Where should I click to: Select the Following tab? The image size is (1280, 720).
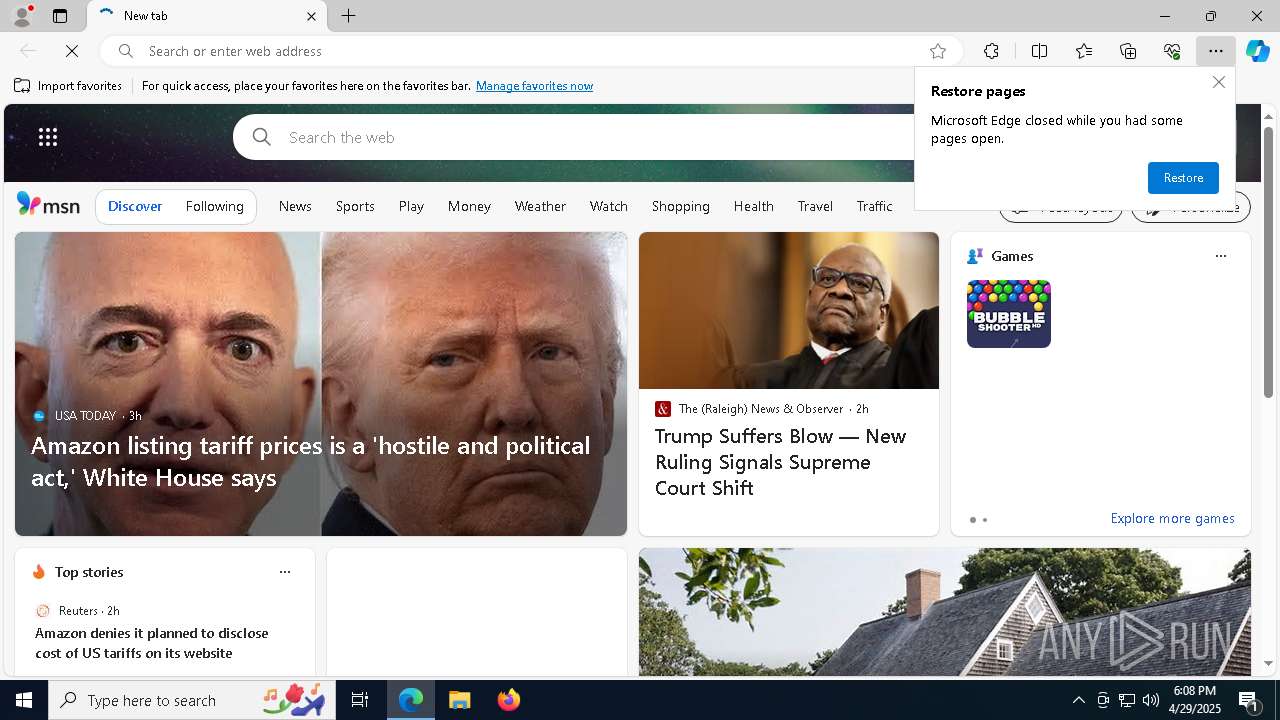(214, 206)
